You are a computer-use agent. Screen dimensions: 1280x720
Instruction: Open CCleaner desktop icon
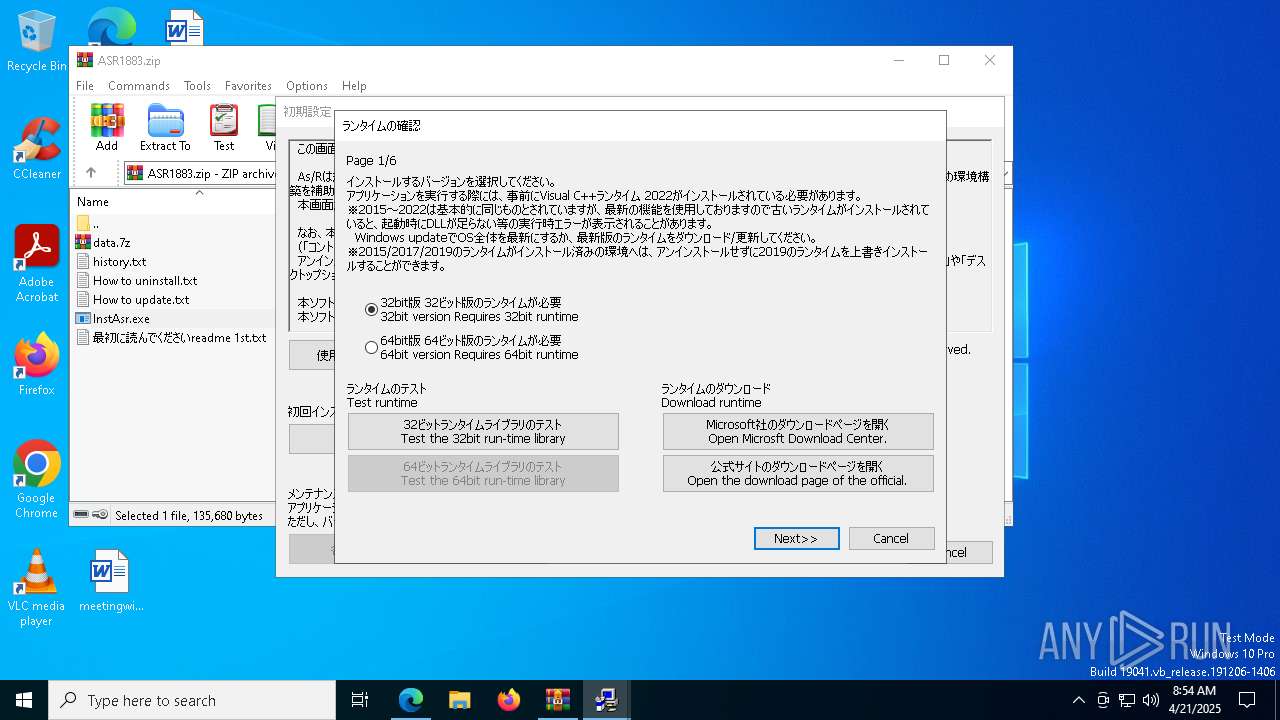click(x=36, y=149)
